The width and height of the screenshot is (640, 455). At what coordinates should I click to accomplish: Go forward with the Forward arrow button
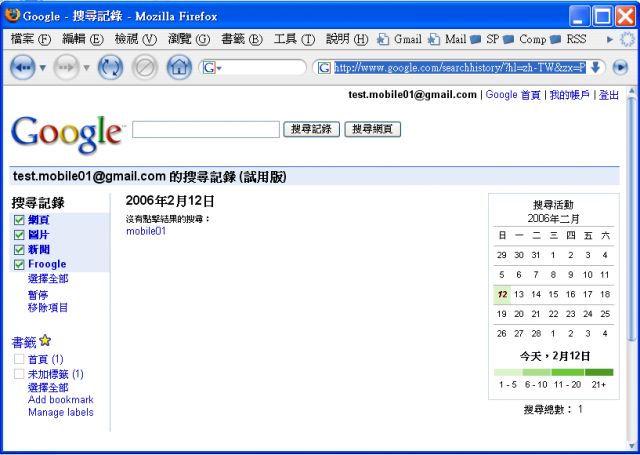(67, 67)
